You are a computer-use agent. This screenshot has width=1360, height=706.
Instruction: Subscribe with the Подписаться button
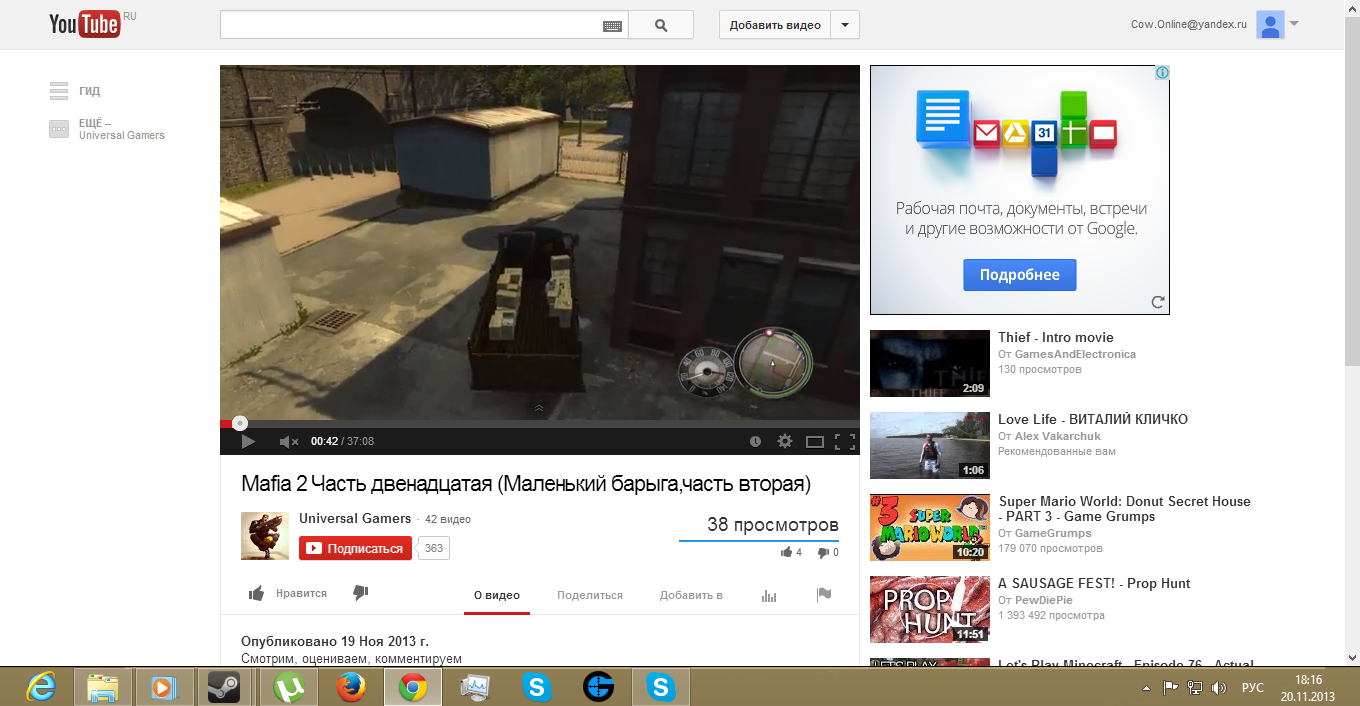point(355,548)
